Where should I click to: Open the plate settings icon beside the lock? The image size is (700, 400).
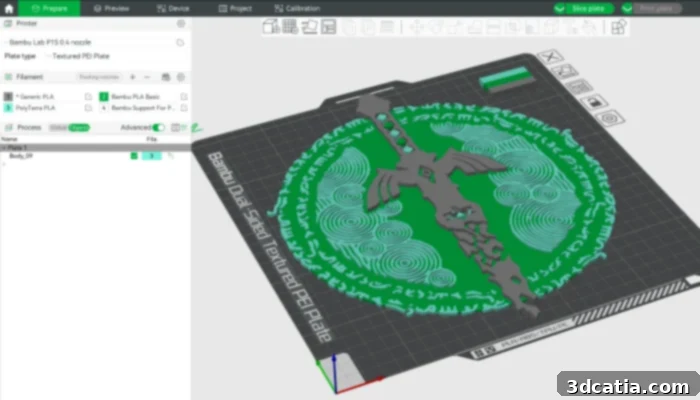pos(610,118)
